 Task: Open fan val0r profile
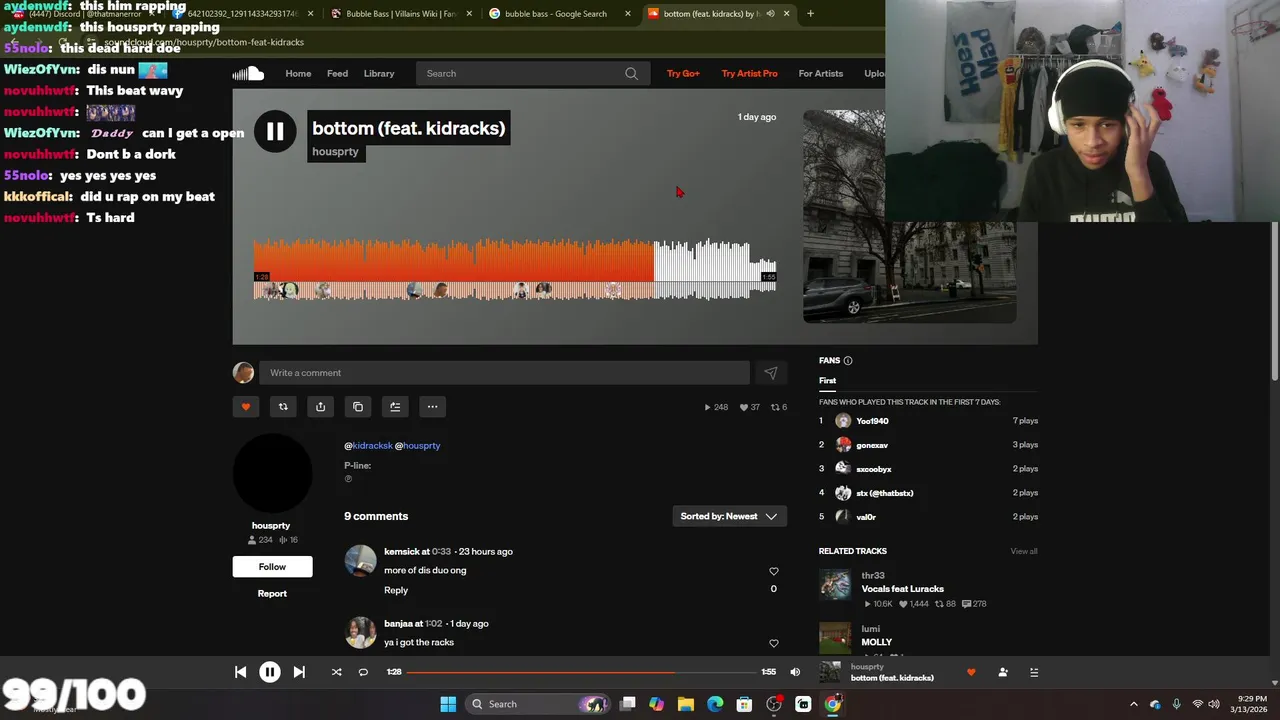coord(866,517)
